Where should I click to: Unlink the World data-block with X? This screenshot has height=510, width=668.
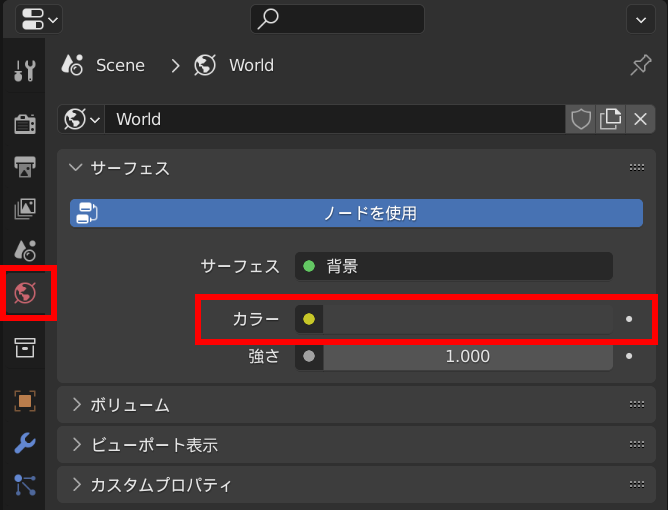(x=641, y=119)
